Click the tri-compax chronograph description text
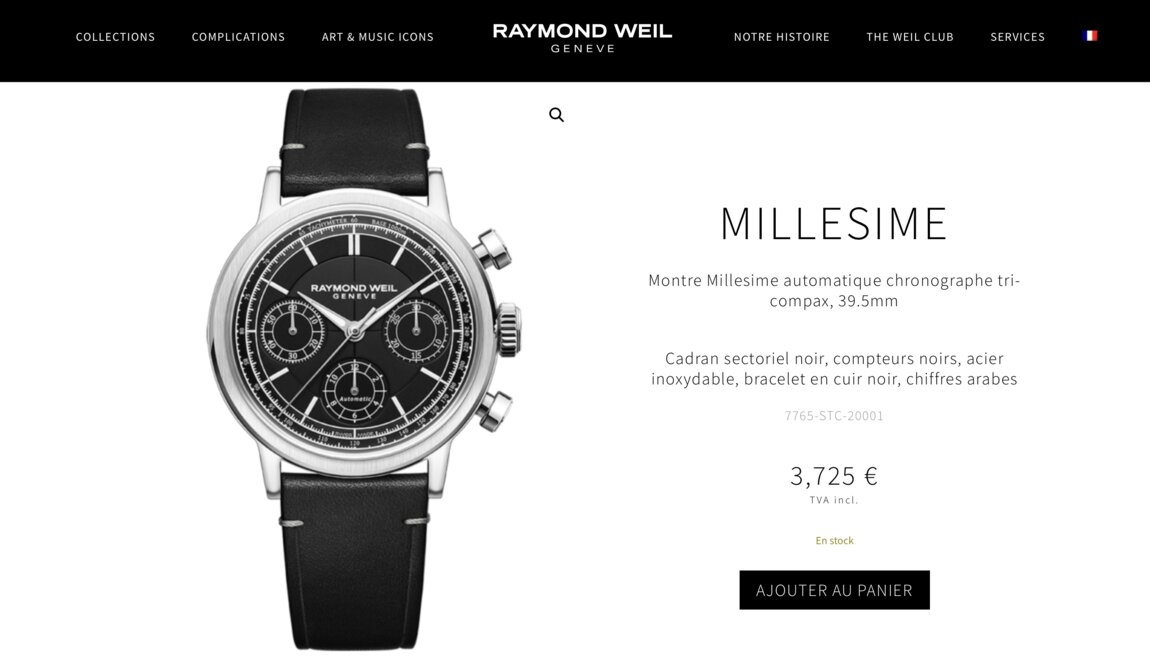The height and width of the screenshot is (672, 1150). click(x=835, y=291)
